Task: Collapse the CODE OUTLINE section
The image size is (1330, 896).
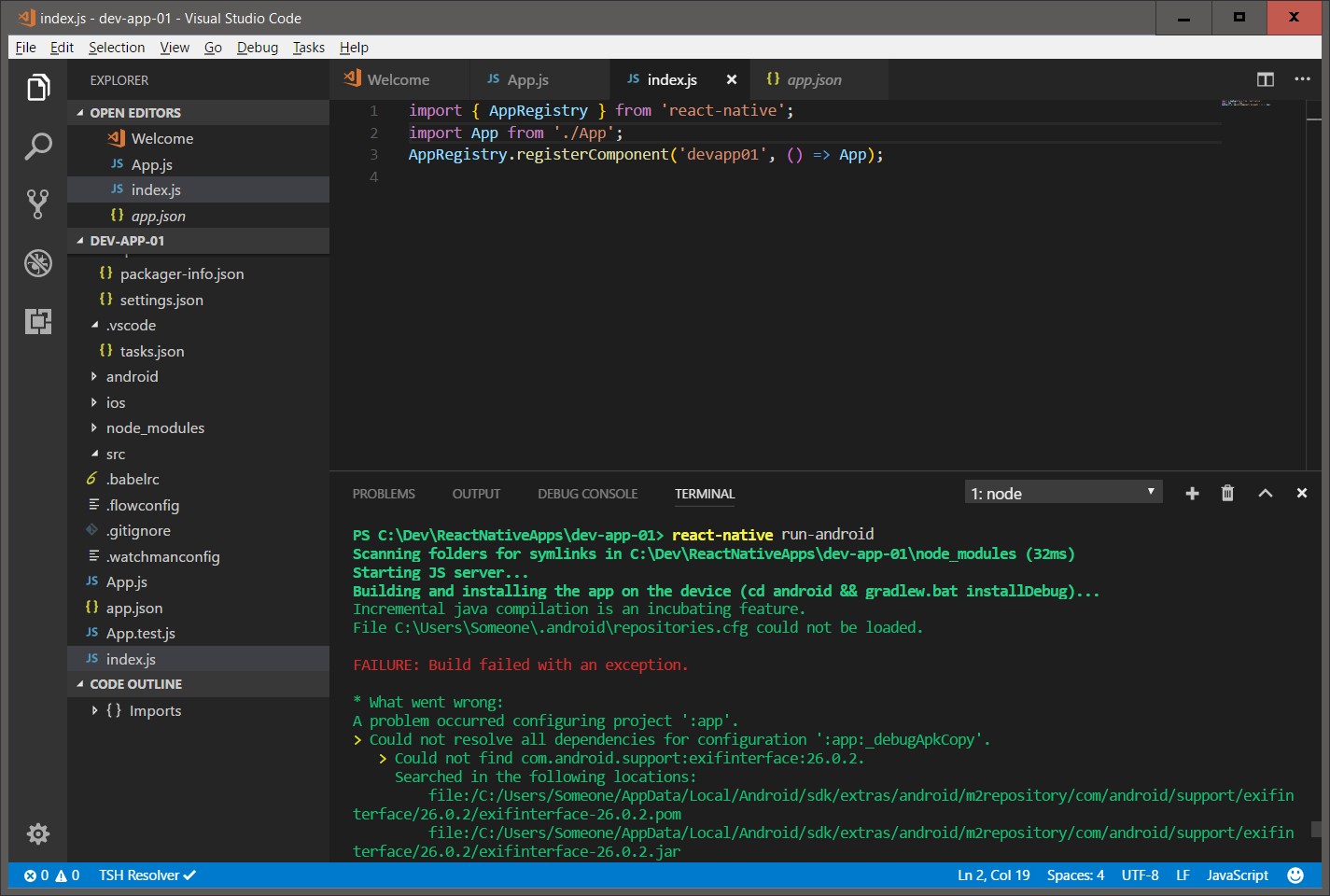Action: coord(199,684)
